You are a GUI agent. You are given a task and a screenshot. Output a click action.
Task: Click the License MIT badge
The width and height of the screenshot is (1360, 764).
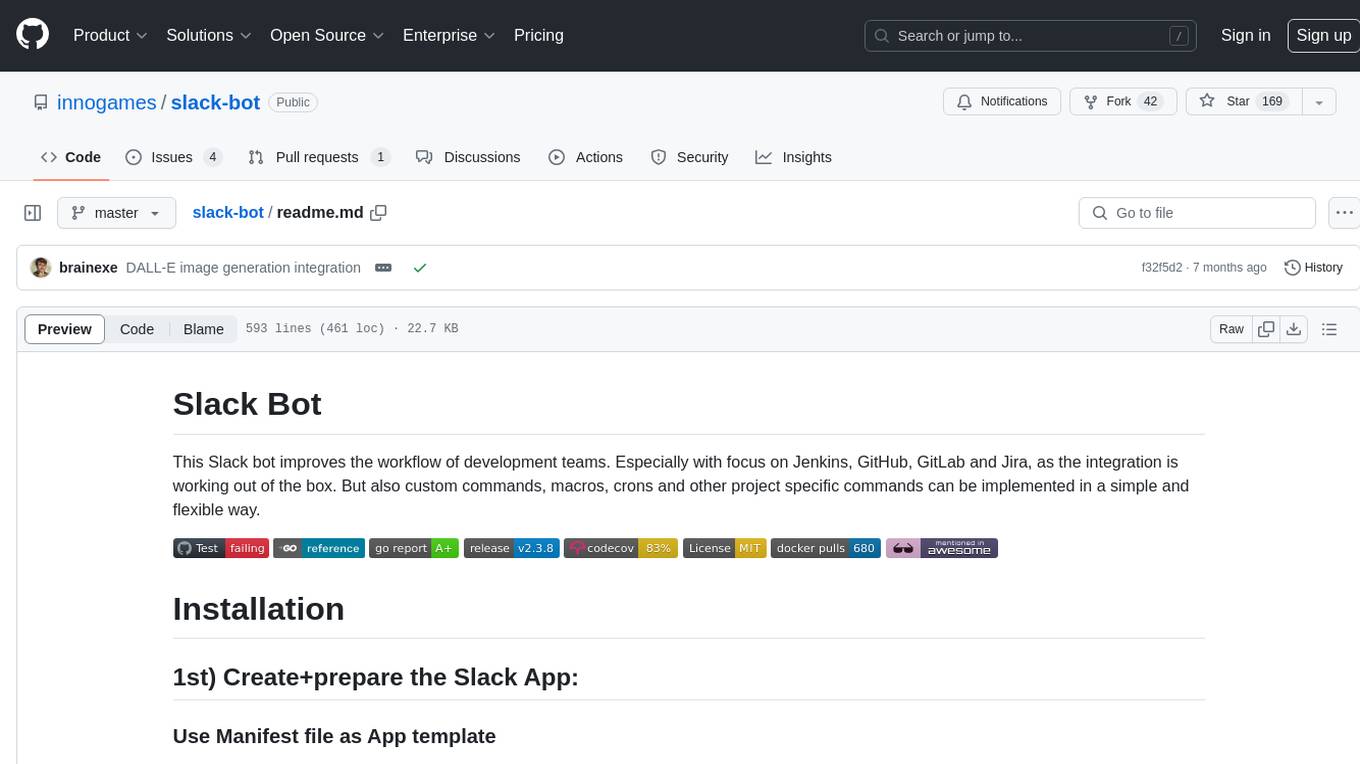coord(725,548)
